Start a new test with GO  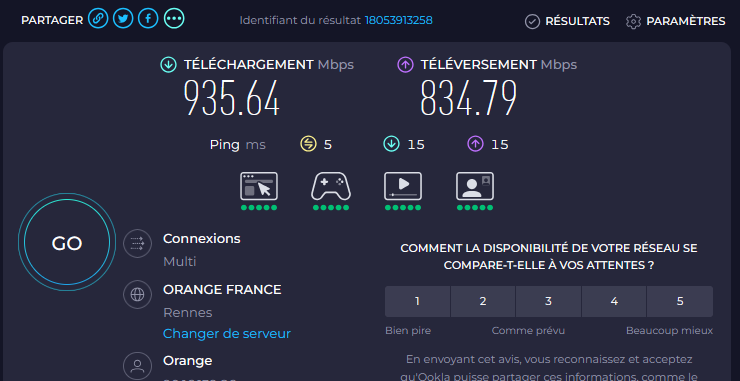(67, 242)
